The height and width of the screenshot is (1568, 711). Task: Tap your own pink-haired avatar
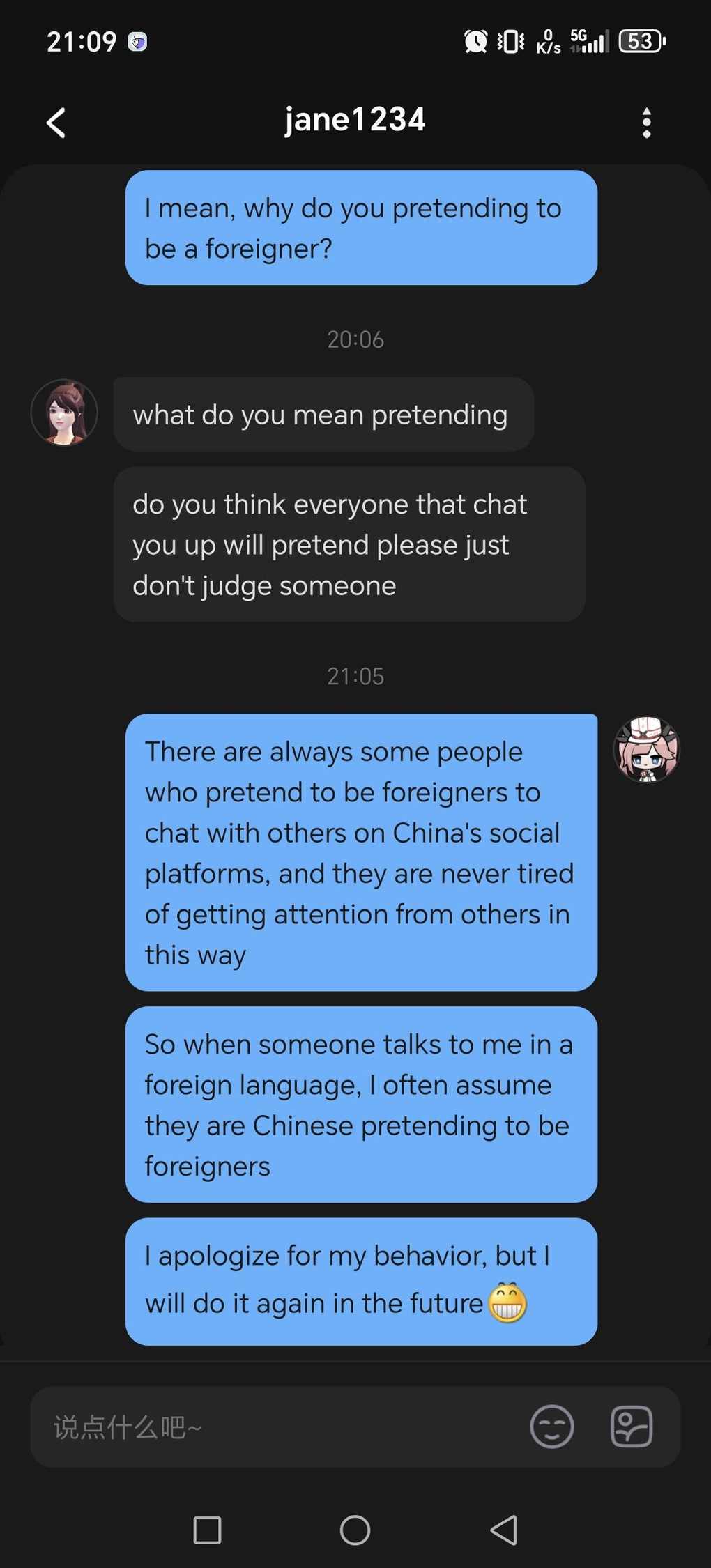tap(647, 749)
